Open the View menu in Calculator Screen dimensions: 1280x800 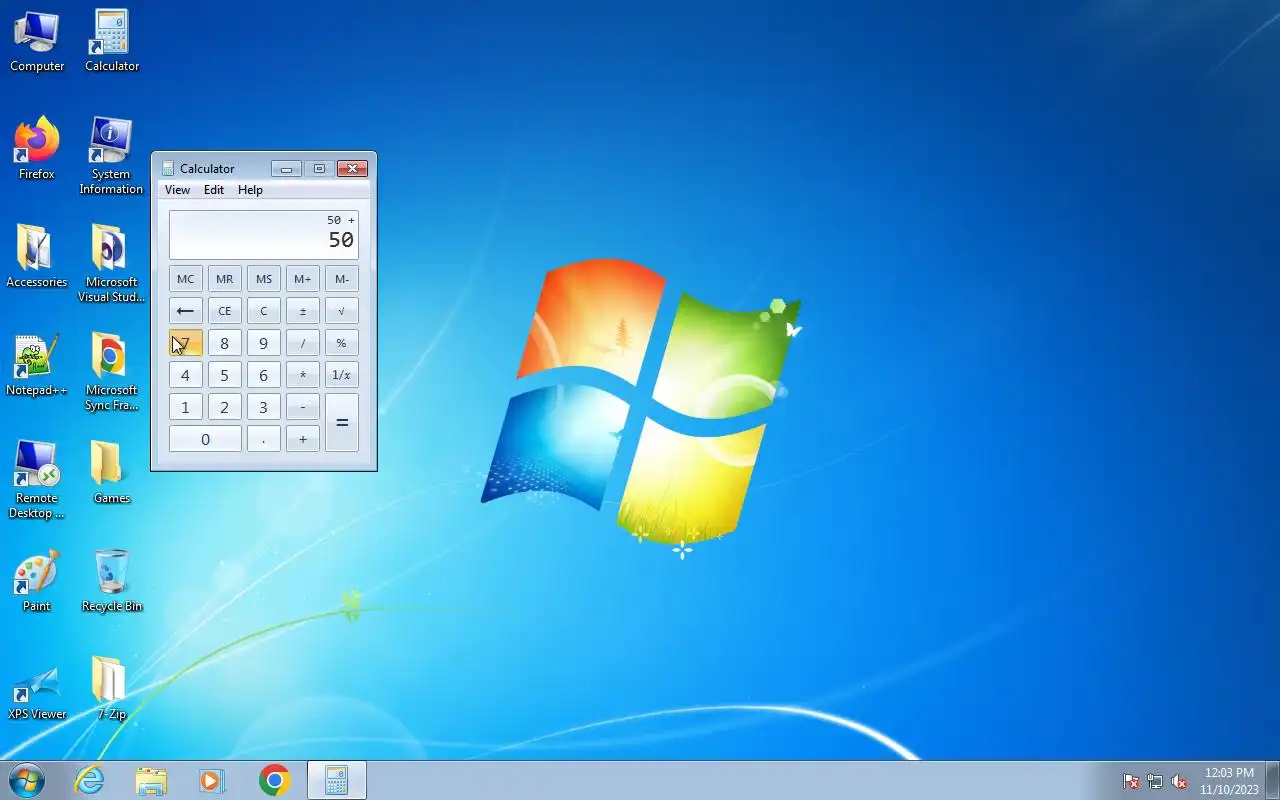tap(177, 190)
